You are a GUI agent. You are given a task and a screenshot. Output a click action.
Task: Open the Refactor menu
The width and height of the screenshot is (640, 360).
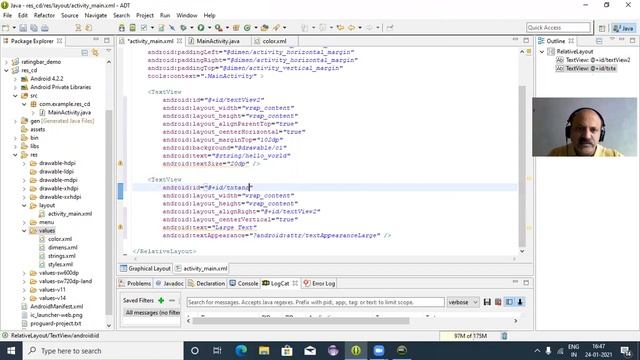[x=44, y=15]
